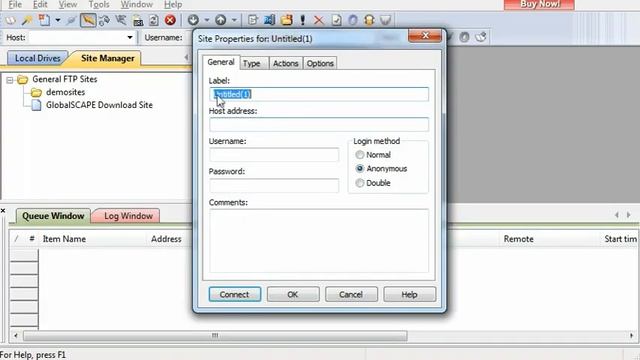This screenshot has height=360, width=640.
Task: Click the Username field in Site Properties
Action: tap(274, 155)
